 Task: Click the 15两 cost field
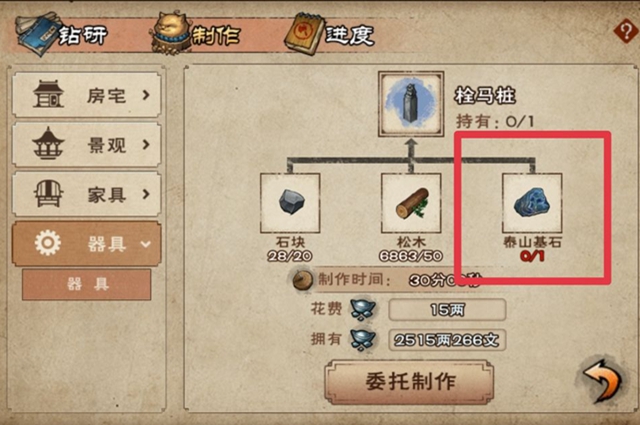click(447, 310)
